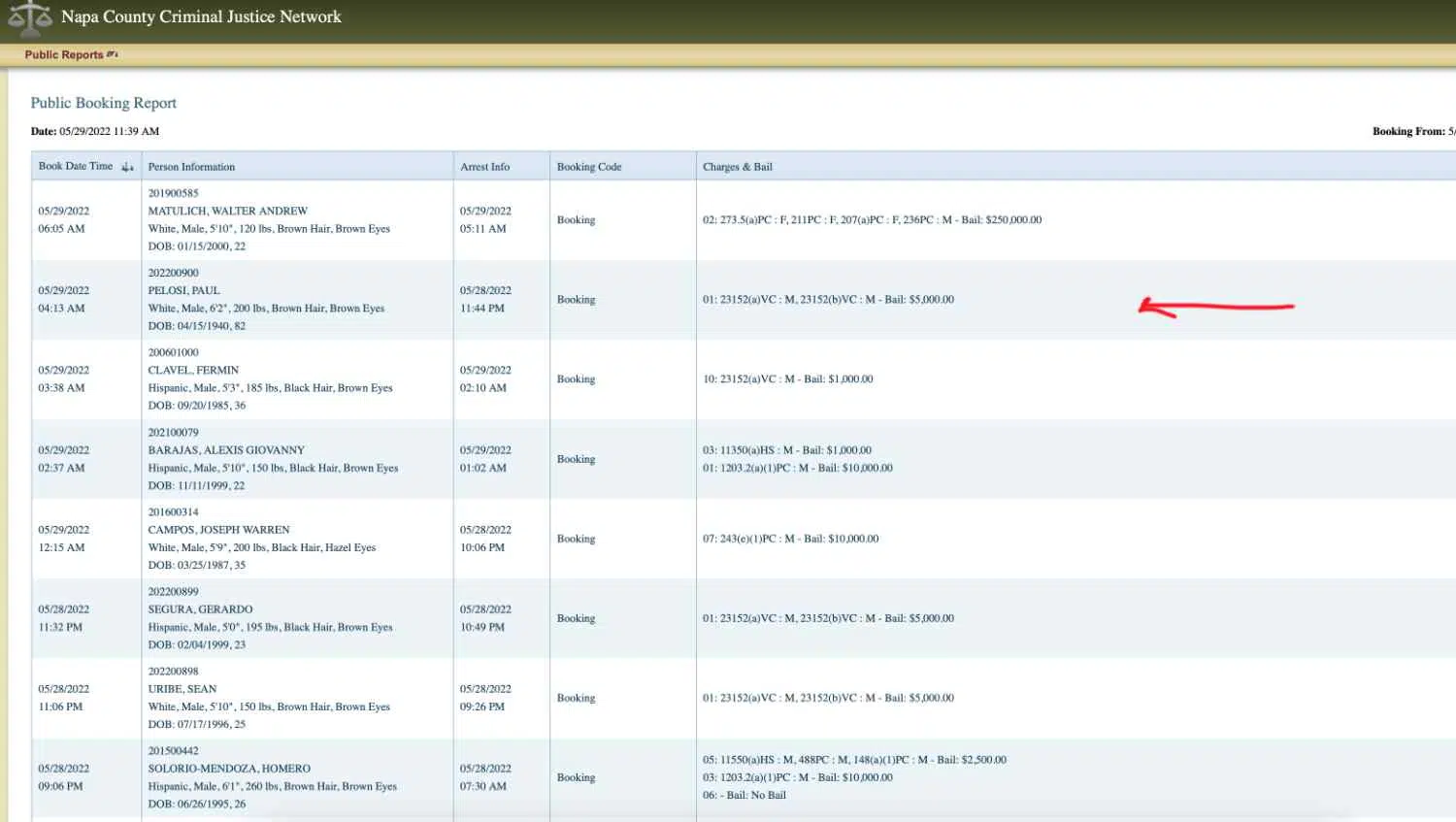Viewport: 1456px width, 822px height.
Task: Click the 11550(a)HS charge line
Action: pyautogui.click(x=854, y=760)
